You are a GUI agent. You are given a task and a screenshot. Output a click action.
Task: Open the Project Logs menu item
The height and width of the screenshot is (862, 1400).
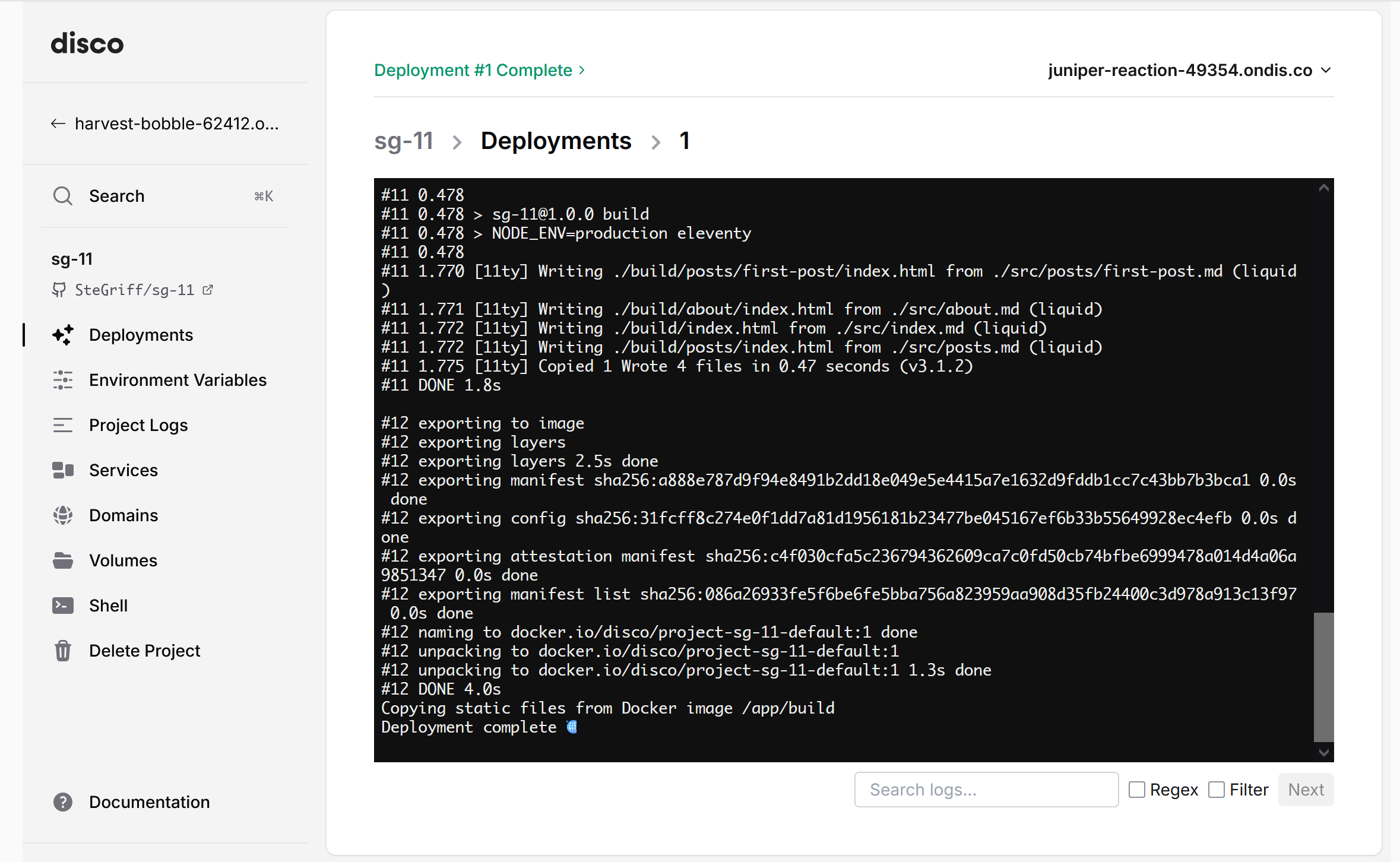point(138,425)
